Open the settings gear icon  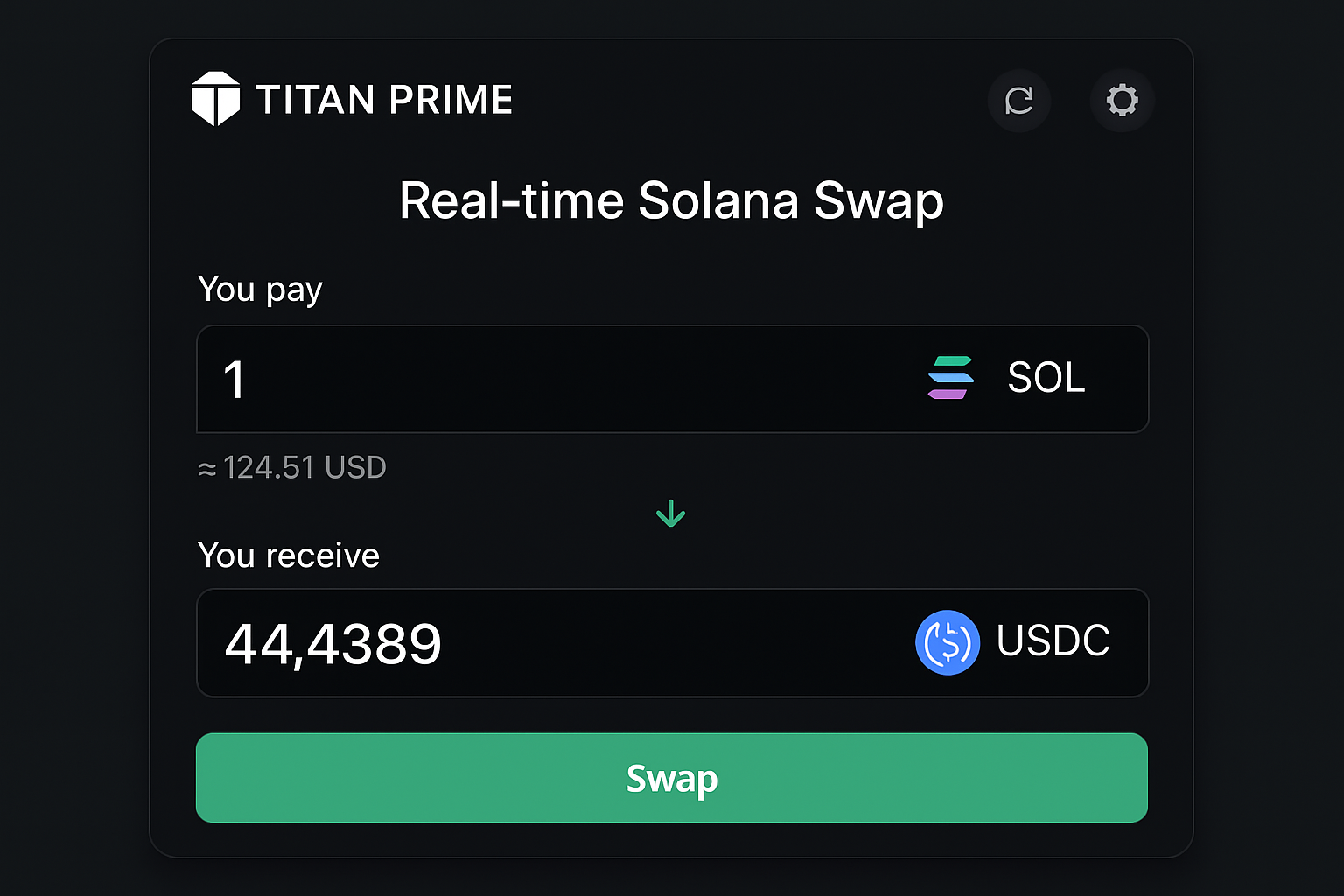point(1123,100)
